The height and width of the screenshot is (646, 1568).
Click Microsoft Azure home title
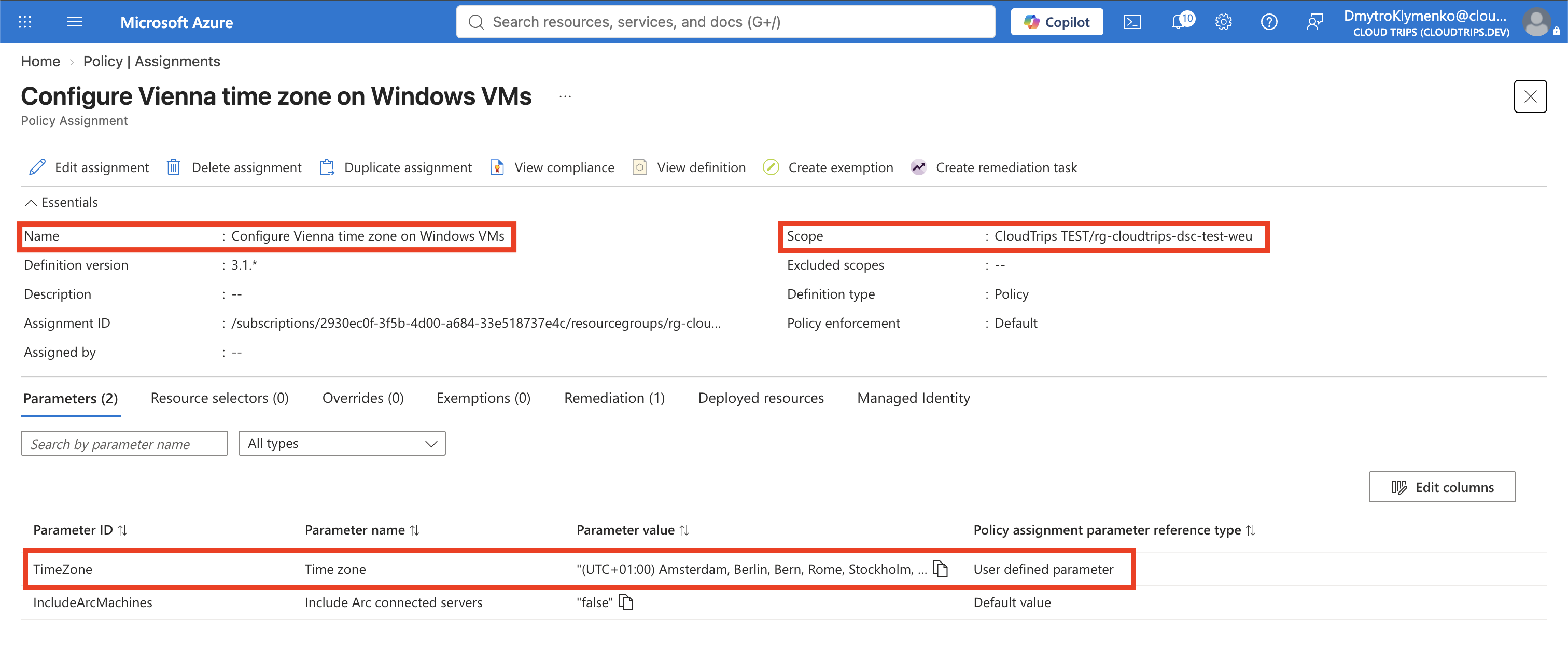pyautogui.click(x=176, y=22)
